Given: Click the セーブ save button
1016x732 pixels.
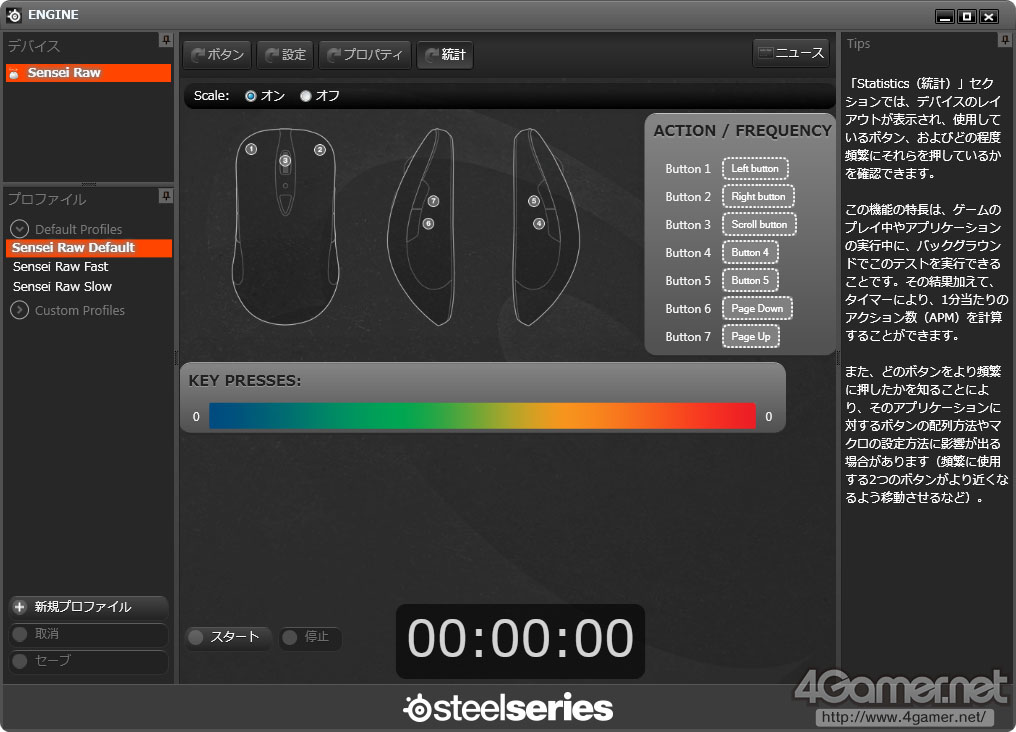Looking at the screenshot, I should point(89,661).
